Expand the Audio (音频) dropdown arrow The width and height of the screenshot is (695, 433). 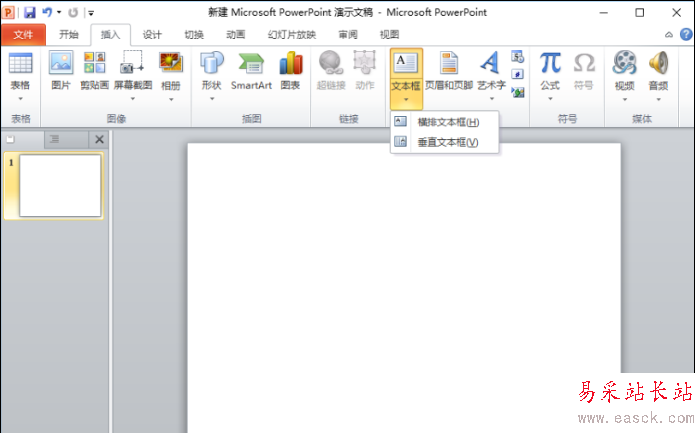[658, 100]
